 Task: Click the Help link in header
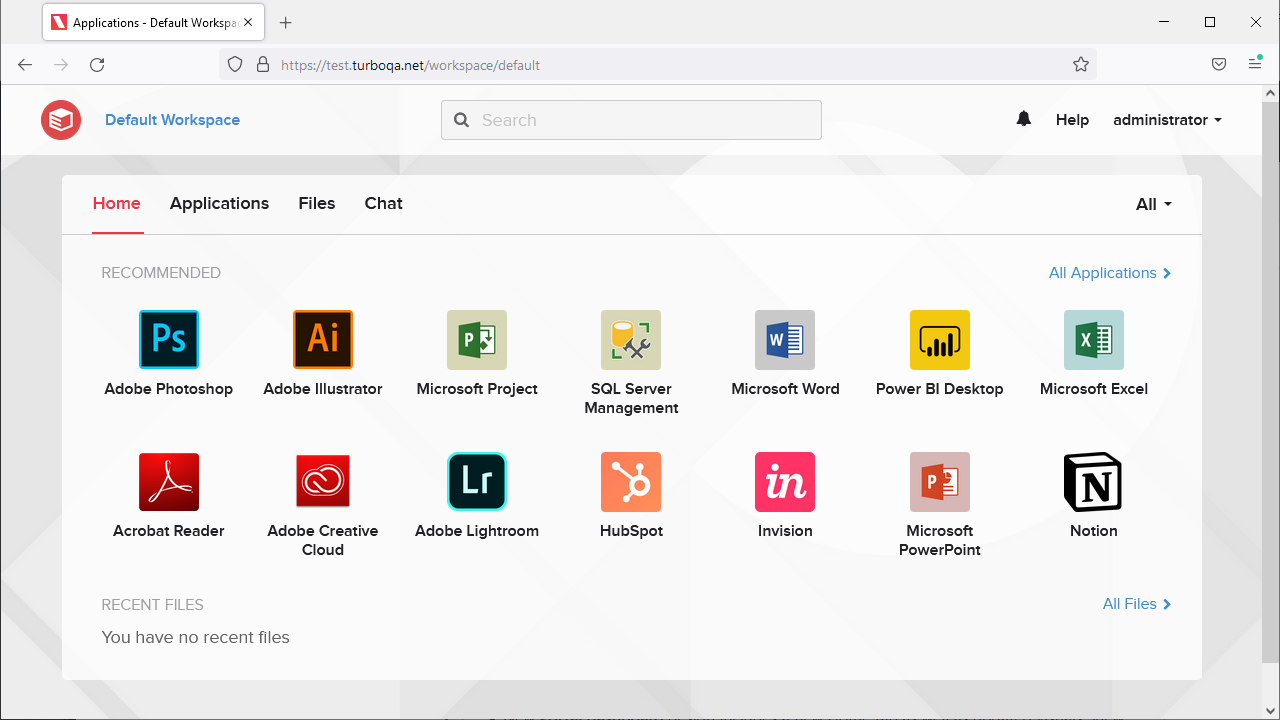pos(1072,120)
